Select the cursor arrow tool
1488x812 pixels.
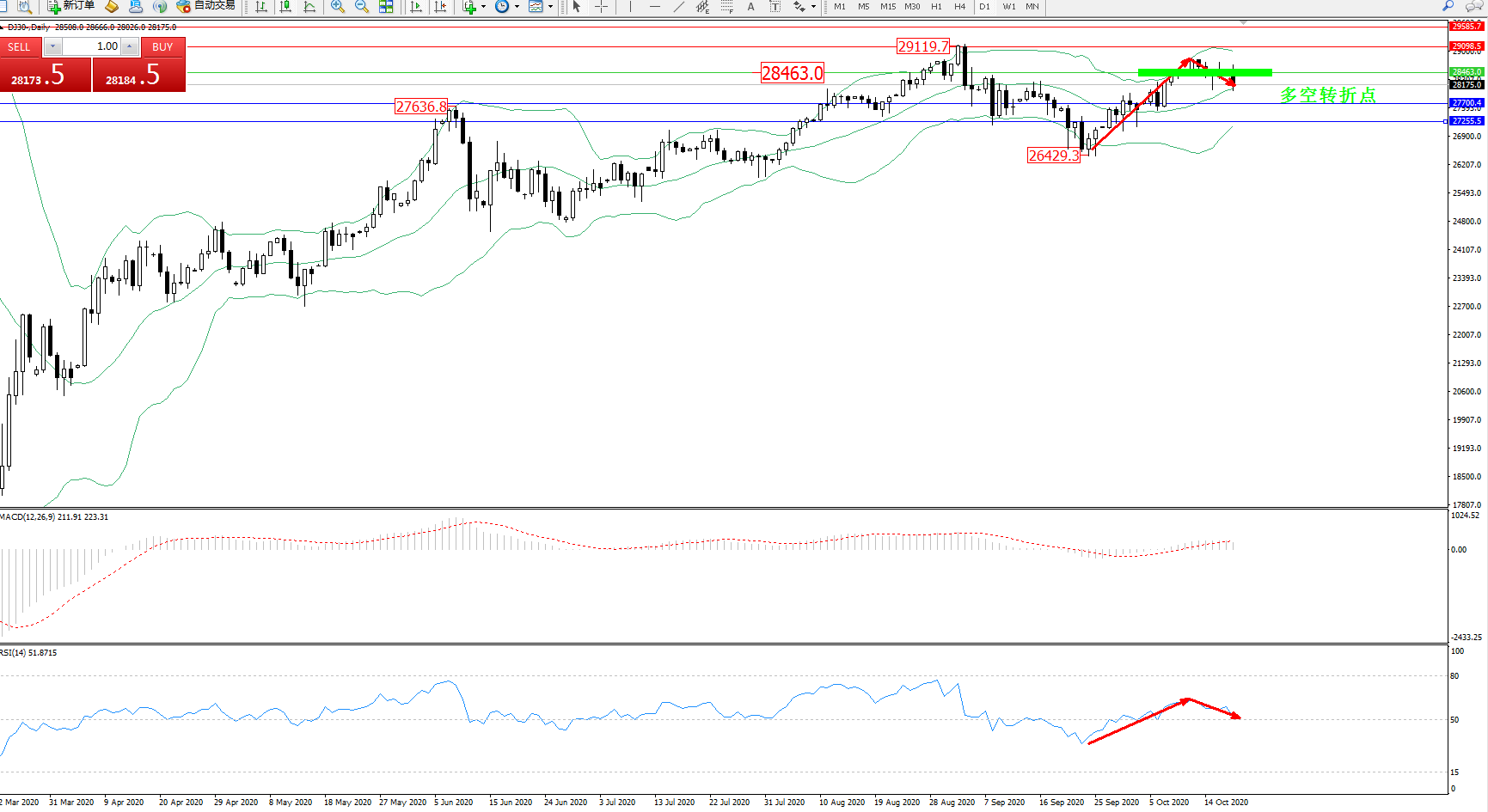577,7
